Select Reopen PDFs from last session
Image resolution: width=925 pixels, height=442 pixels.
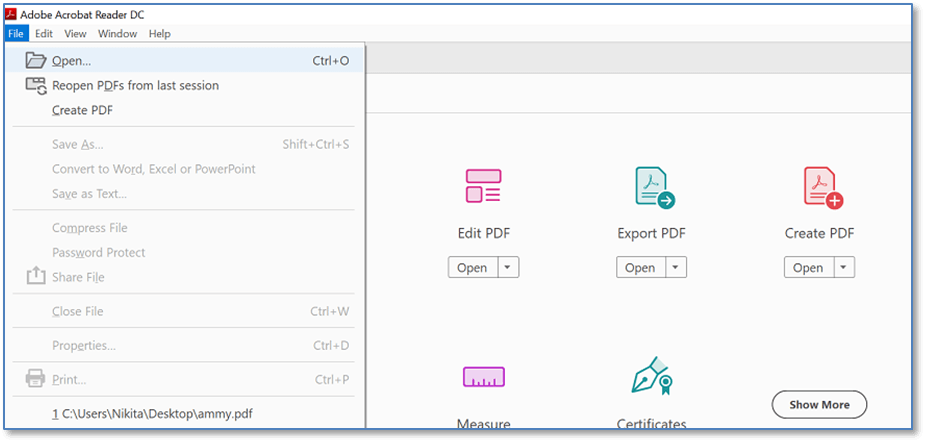pyautogui.click(x=184, y=86)
